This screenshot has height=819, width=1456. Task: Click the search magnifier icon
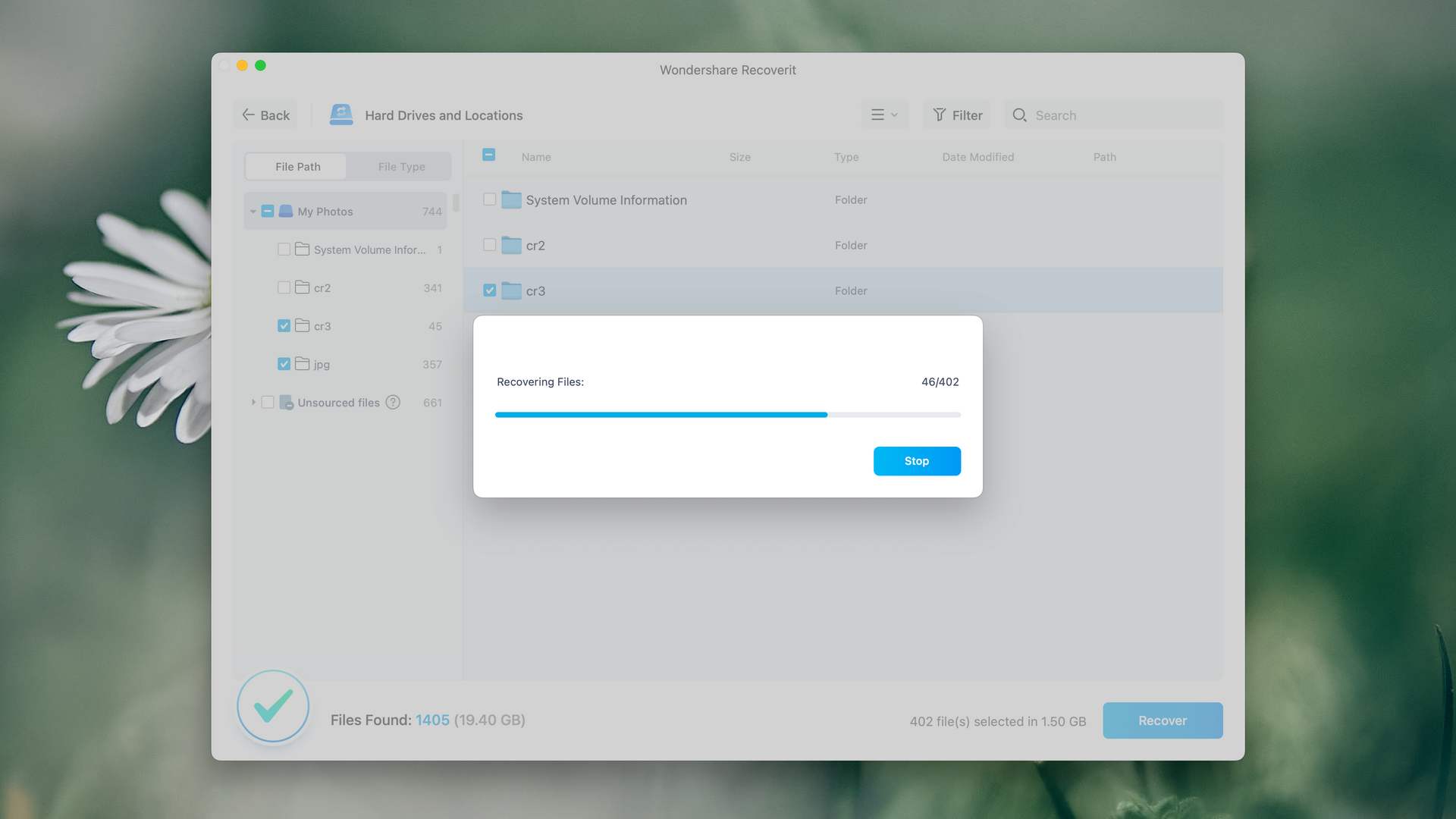coord(1020,115)
